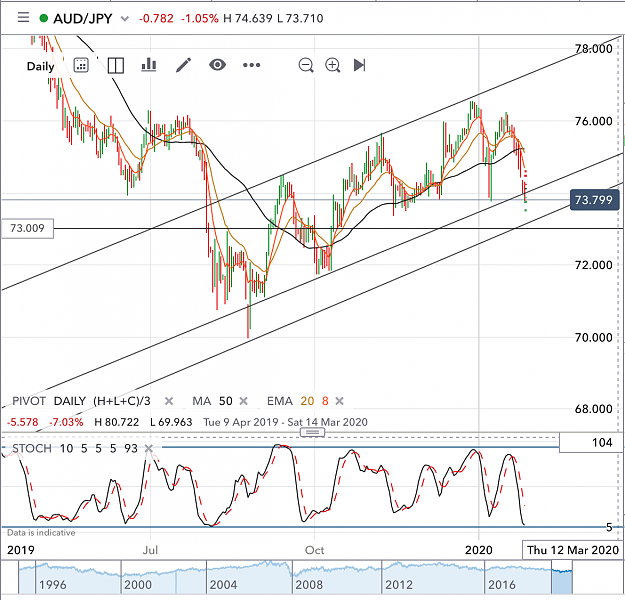Click the L 73.710 low value
Viewport: 625px width, 600px height.
(x=300, y=18)
